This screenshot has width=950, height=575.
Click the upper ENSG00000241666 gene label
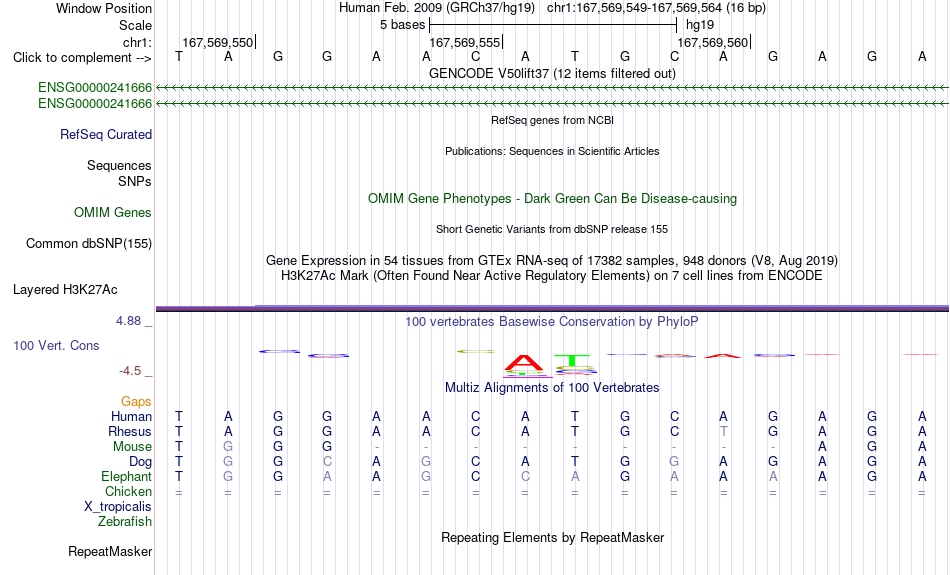pos(95,87)
